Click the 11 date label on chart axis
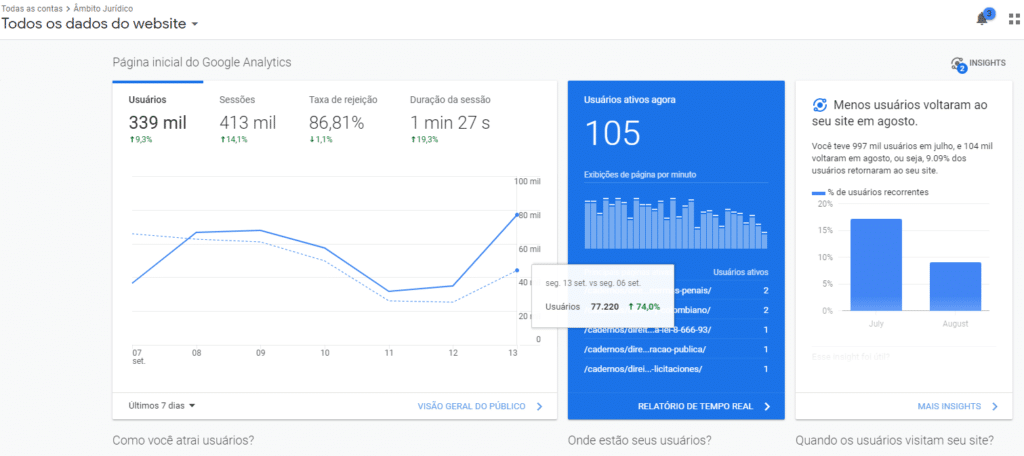This screenshot has width=1024, height=456. pyautogui.click(x=389, y=353)
